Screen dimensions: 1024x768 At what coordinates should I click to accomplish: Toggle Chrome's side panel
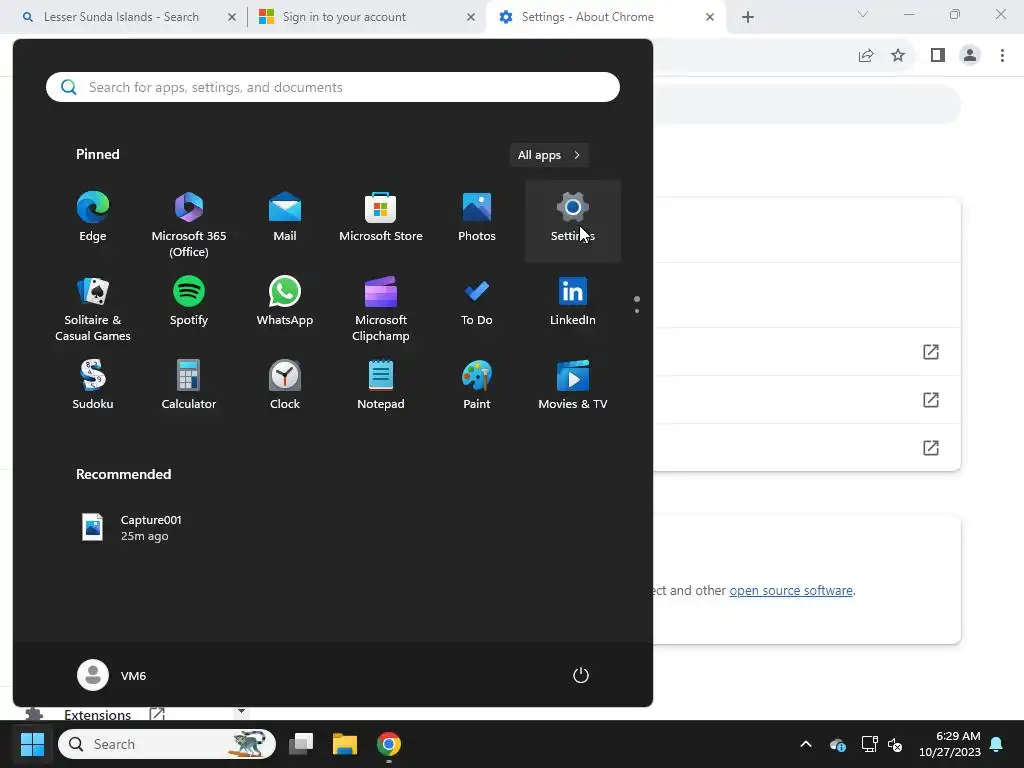(938, 56)
